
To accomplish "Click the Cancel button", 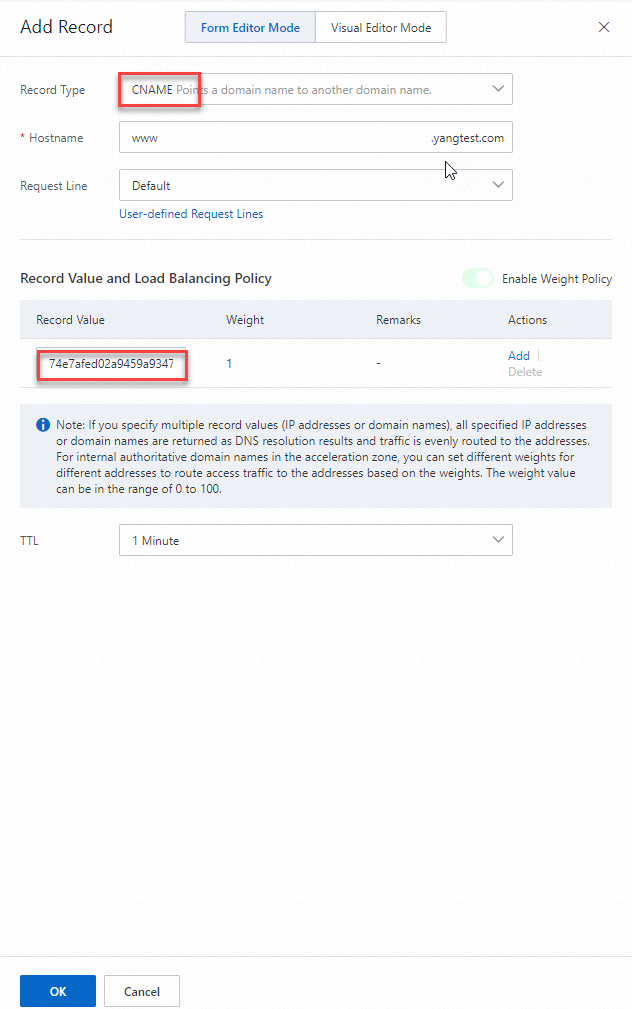I will (x=142, y=991).
